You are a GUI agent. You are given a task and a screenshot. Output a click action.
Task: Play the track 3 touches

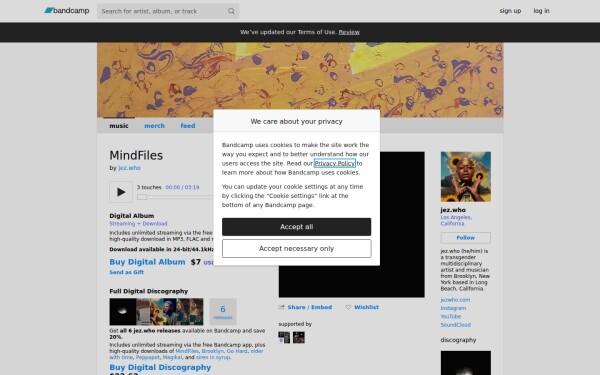(121, 192)
